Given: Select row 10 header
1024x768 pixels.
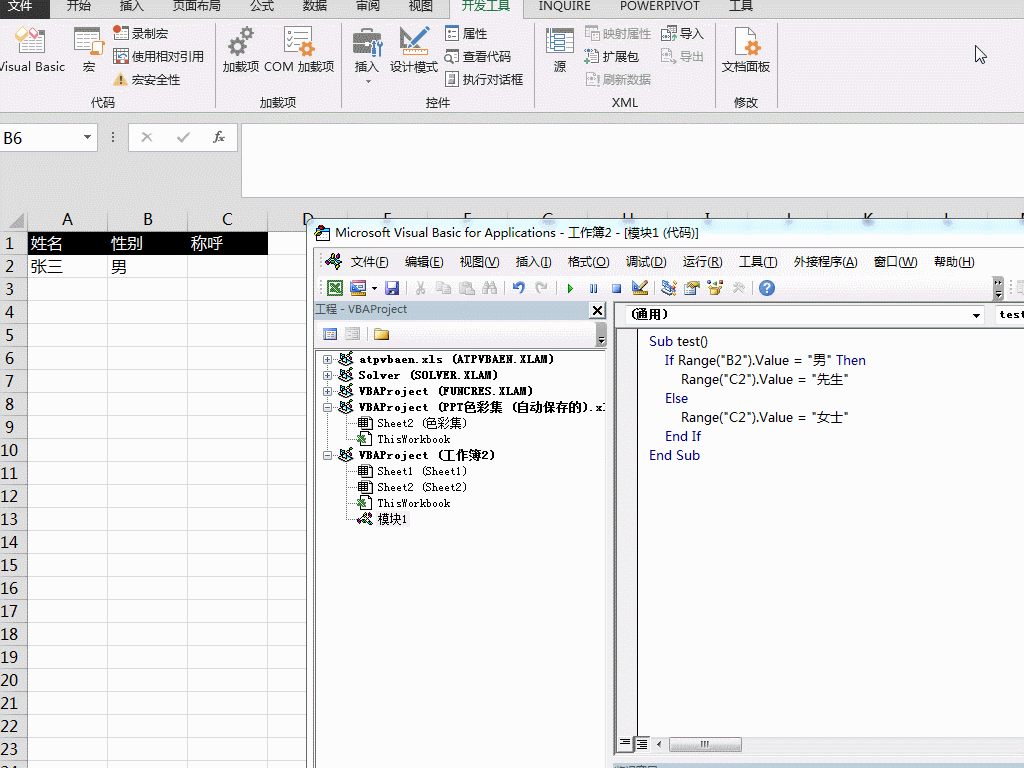Looking at the screenshot, I should coord(12,450).
